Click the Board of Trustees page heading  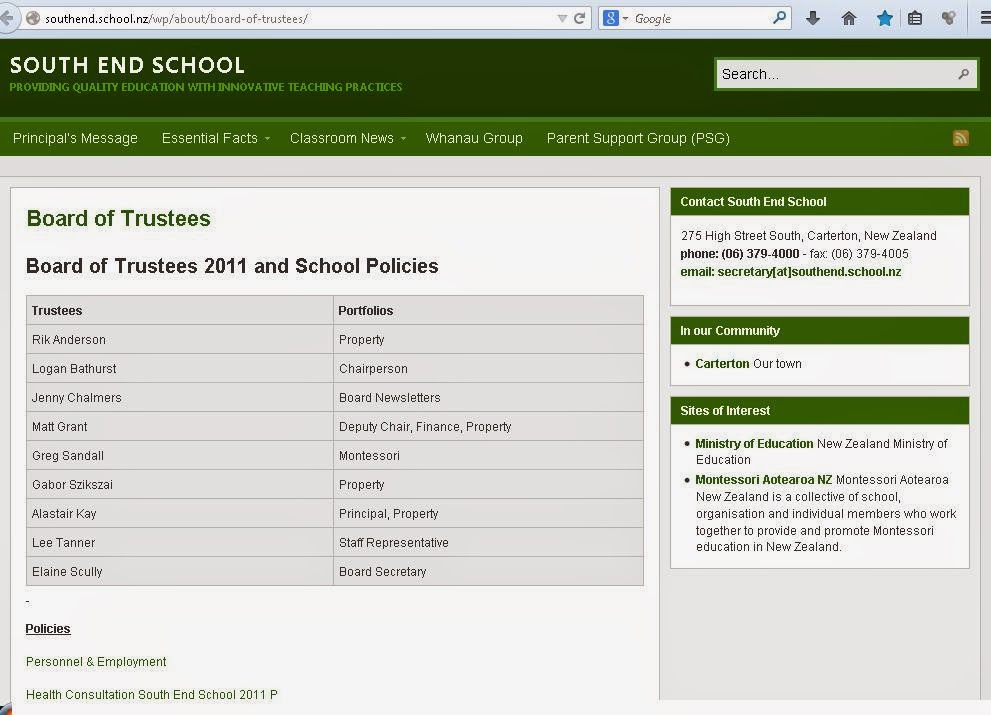(x=118, y=218)
